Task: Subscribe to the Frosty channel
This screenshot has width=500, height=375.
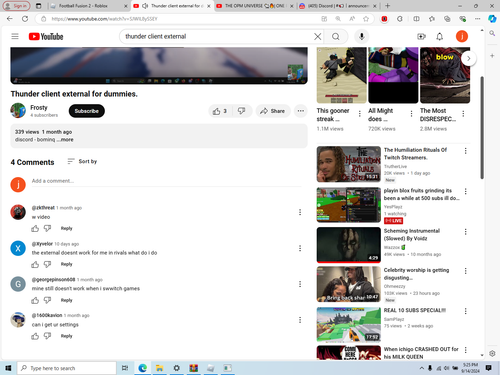Action: (87, 111)
